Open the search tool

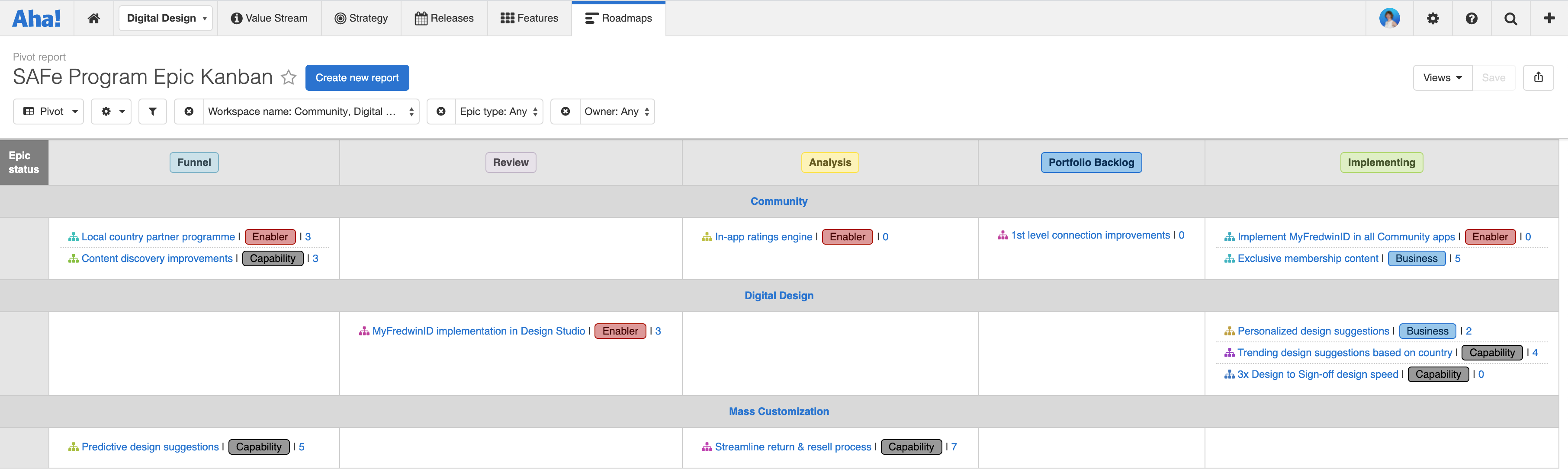pos(1511,18)
